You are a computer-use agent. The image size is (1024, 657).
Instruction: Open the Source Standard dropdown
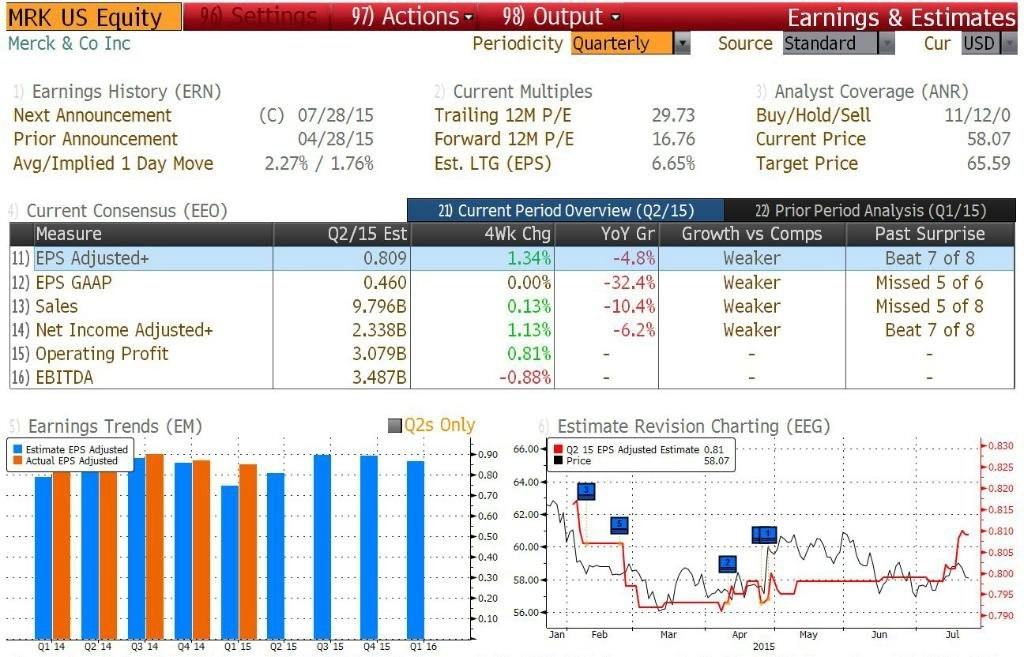[x=839, y=44]
